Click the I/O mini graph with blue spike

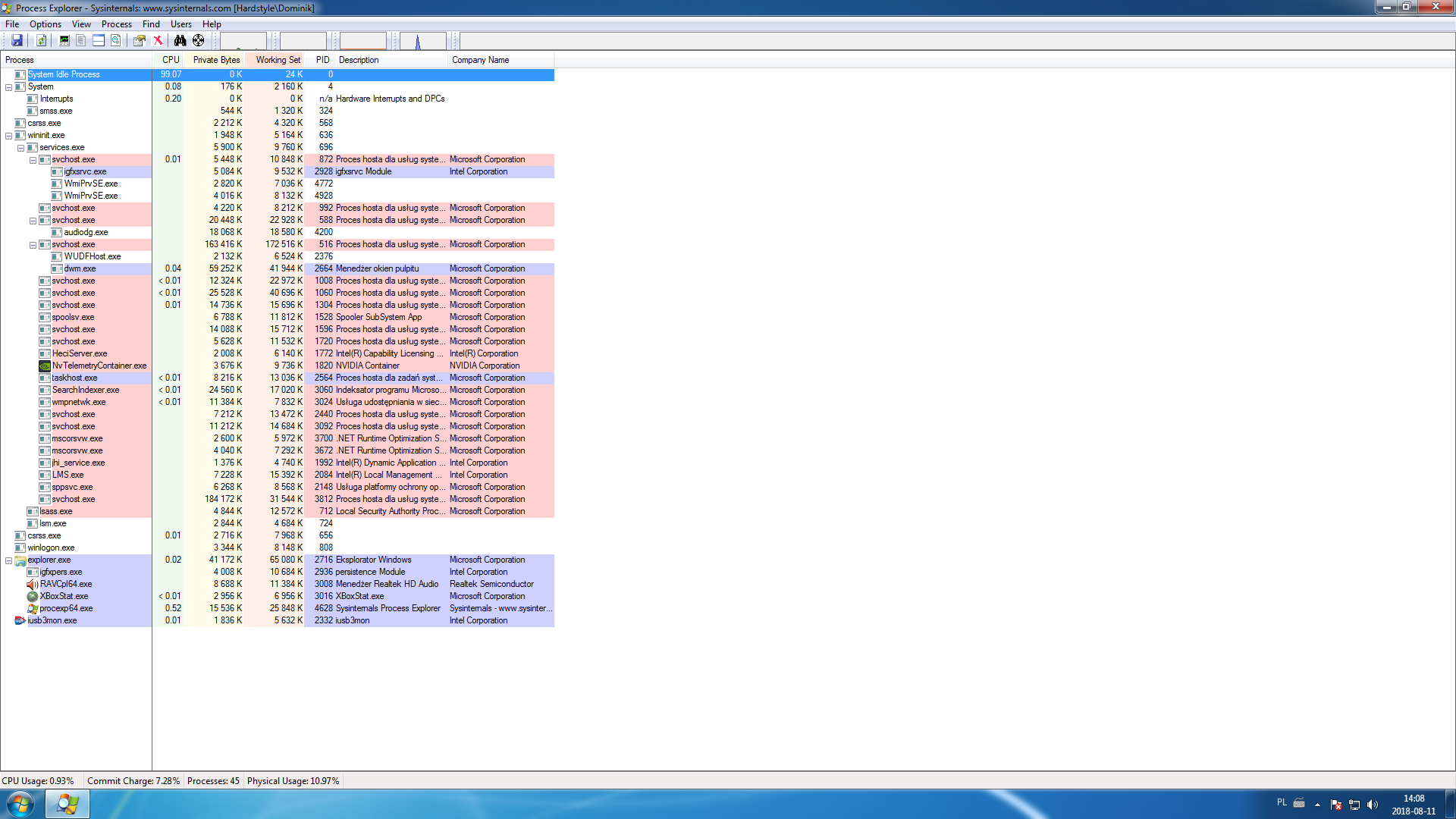click(423, 41)
